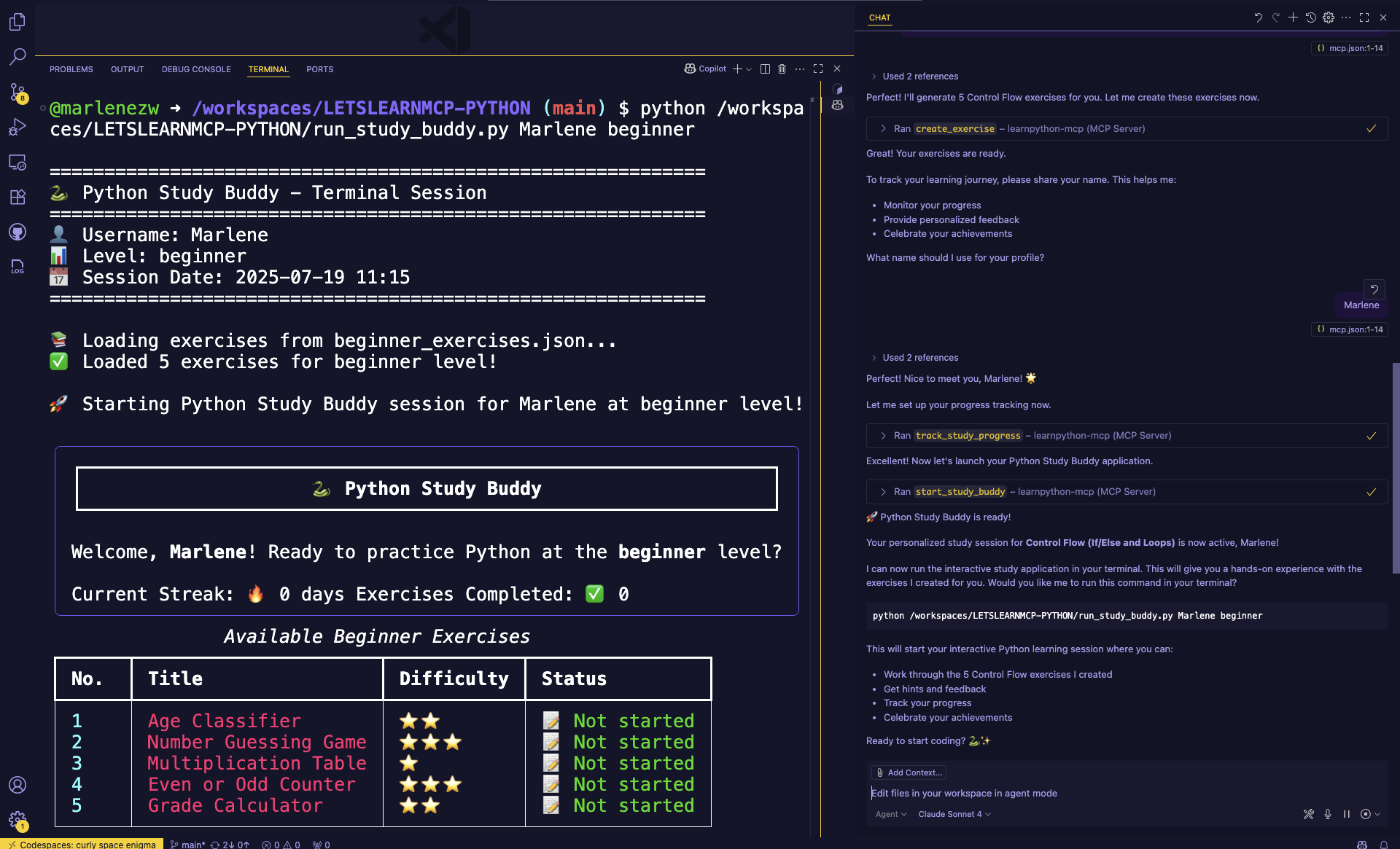Open the Extensions view in activity bar
The height and width of the screenshot is (849, 1400).
[x=17, y=197]
